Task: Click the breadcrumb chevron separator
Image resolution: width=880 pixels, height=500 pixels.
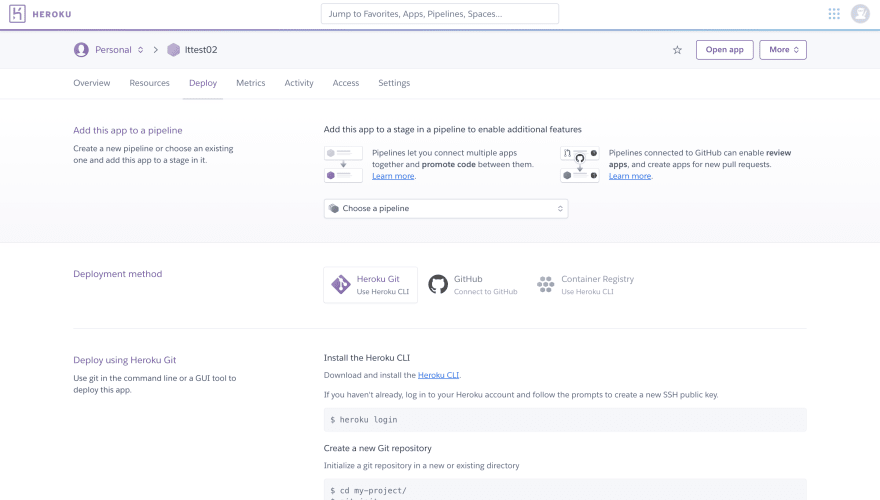Action: [155, 50]
